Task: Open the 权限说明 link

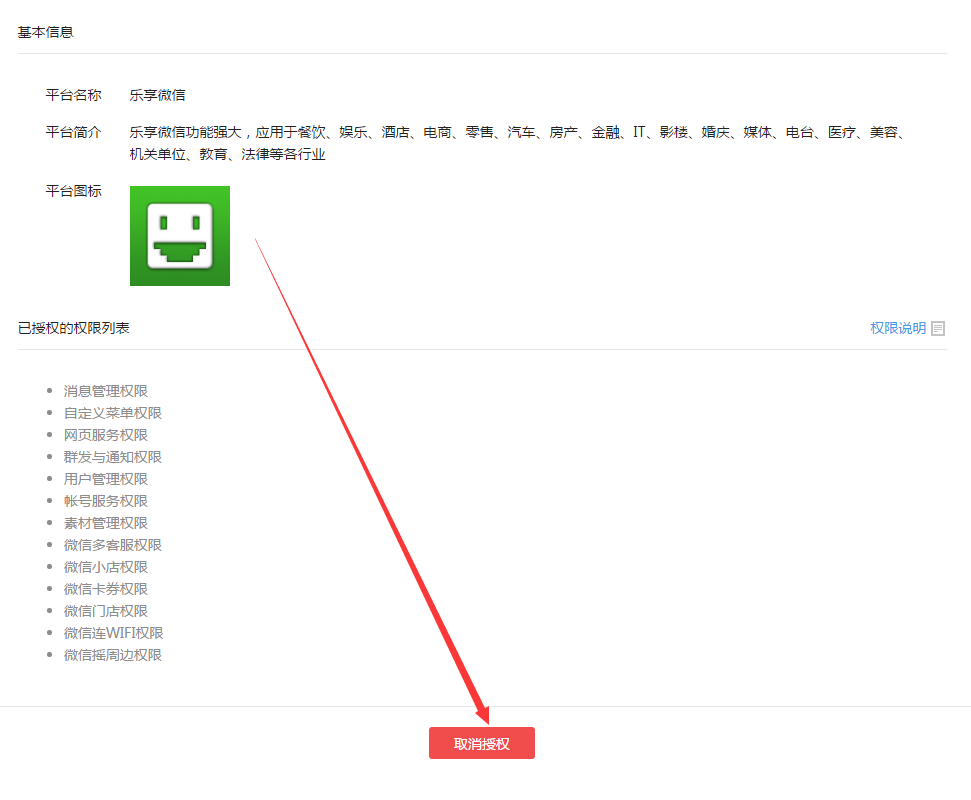Action: click(897, 328)
